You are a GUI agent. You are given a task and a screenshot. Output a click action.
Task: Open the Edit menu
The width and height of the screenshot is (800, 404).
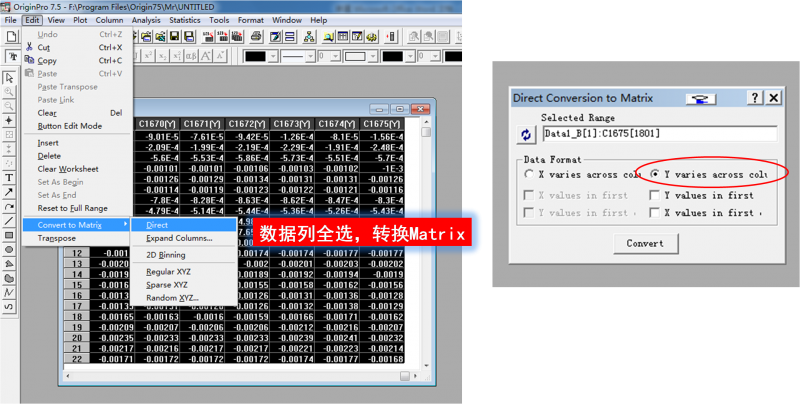click(32, 20)
